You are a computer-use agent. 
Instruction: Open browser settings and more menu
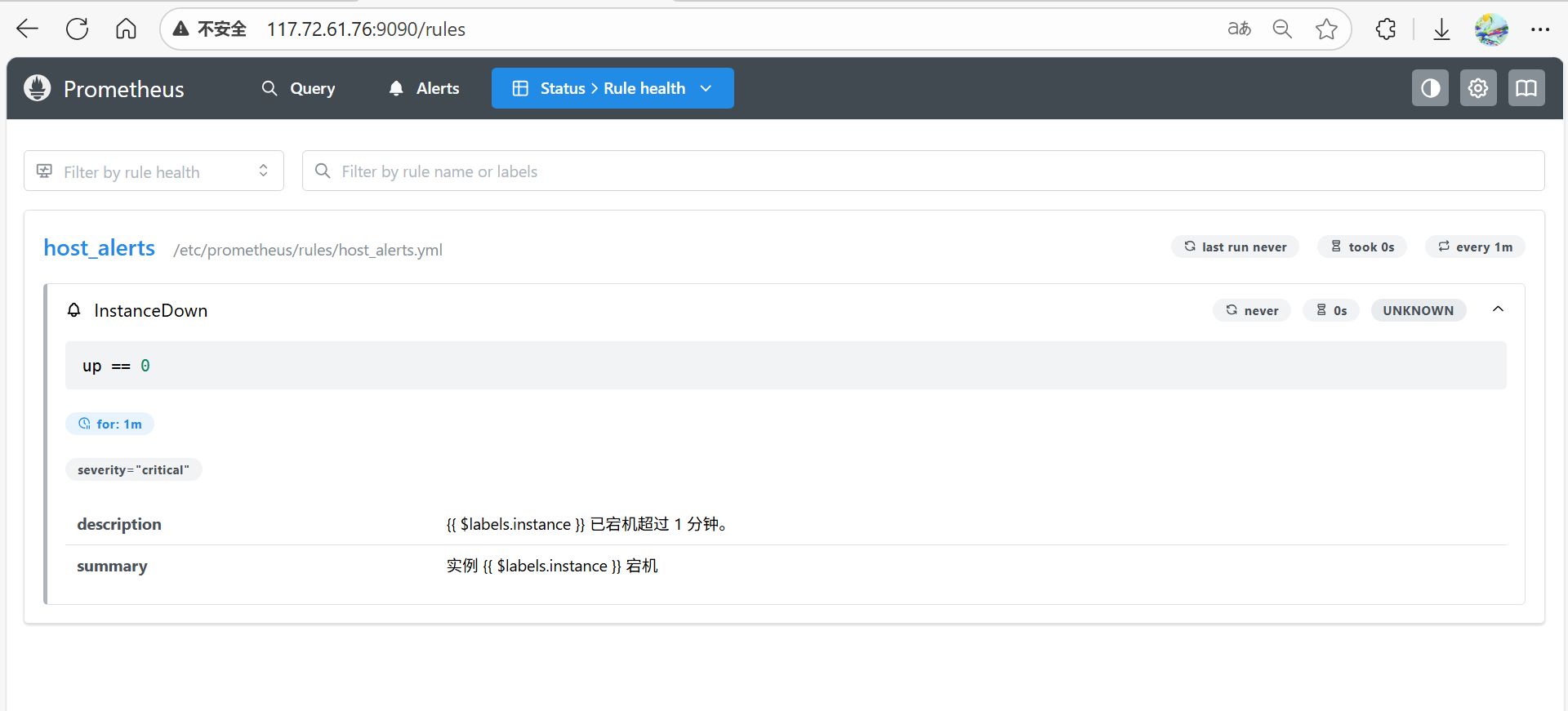pos(1540,29)
